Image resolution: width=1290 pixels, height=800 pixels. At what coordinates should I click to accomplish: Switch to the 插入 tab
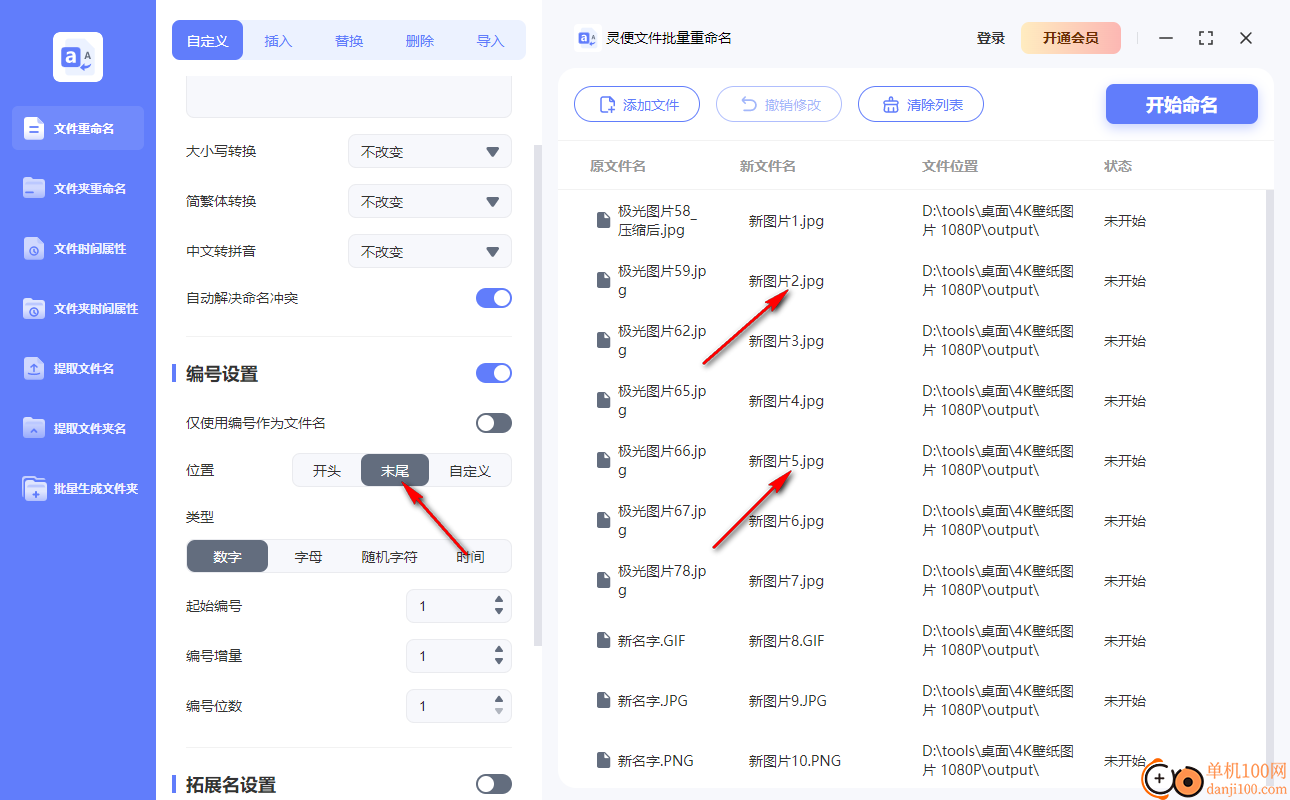click(278, 41)
